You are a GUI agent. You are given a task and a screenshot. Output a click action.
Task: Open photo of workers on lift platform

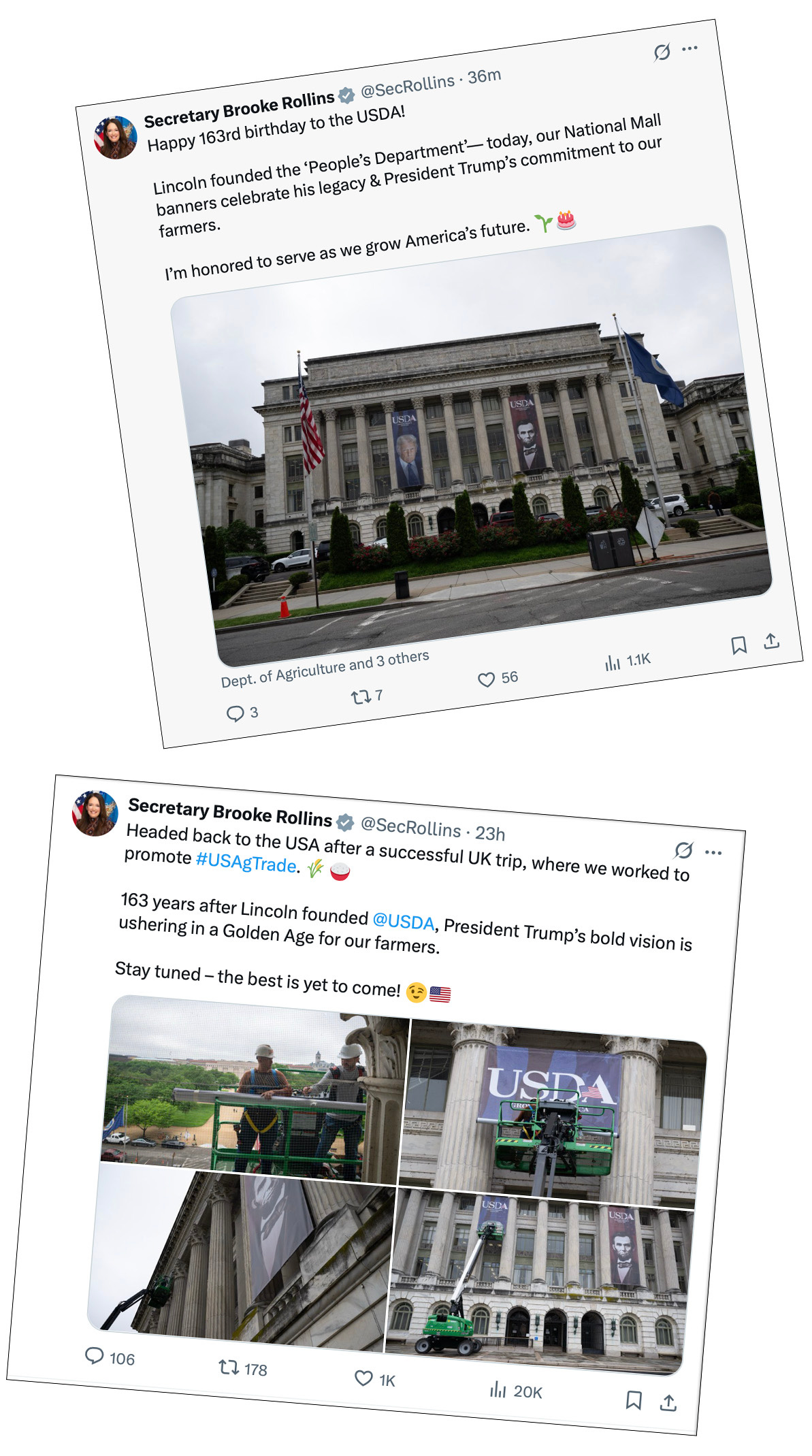(x=255, y=1093)
